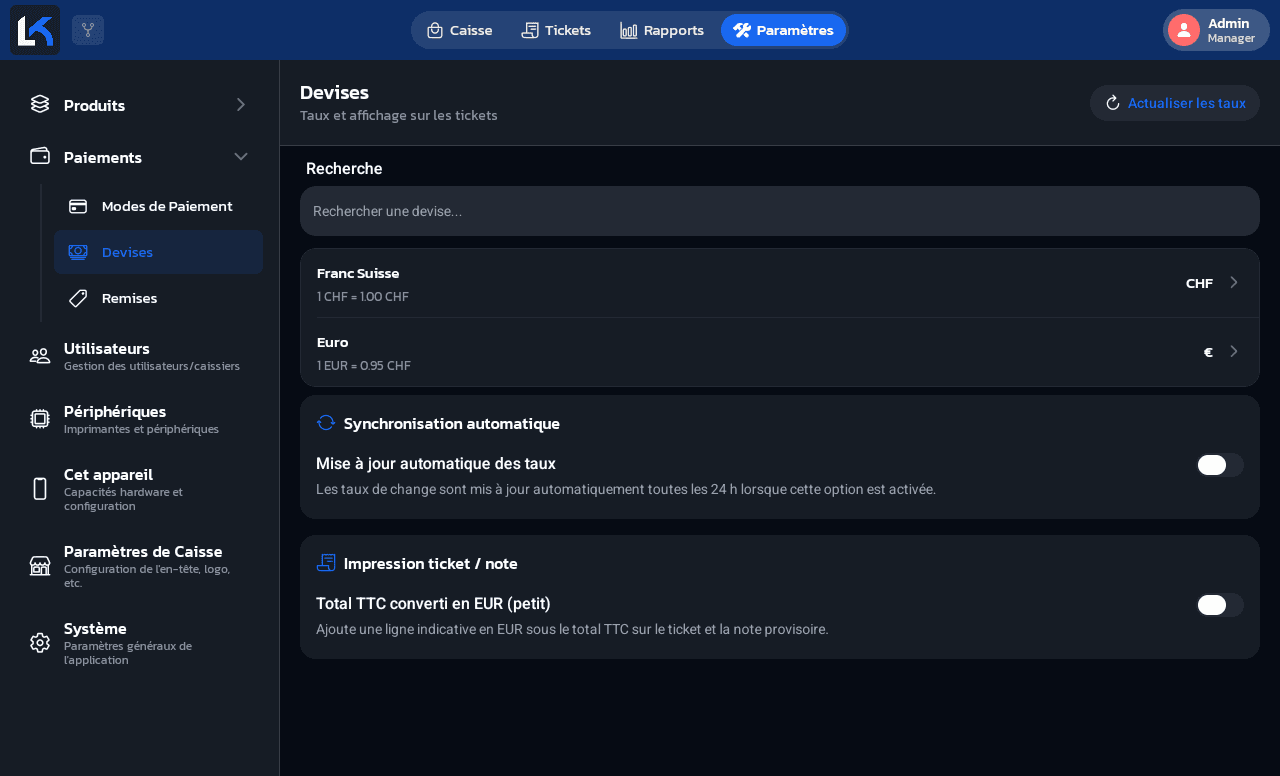The image size is (1280, 776).
Task: Click the Devises banknote icon in the sidebar
Action: click(78, 252)
